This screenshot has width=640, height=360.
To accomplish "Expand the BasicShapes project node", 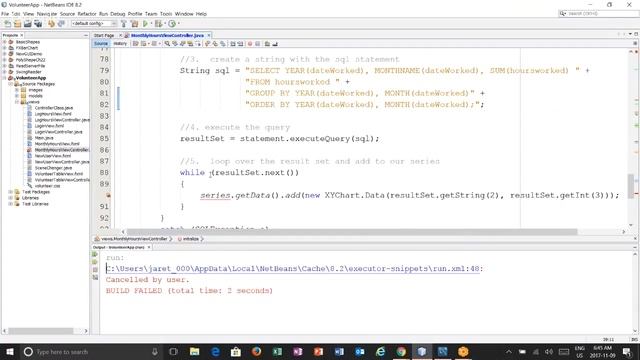I will [x=4, y=42].
